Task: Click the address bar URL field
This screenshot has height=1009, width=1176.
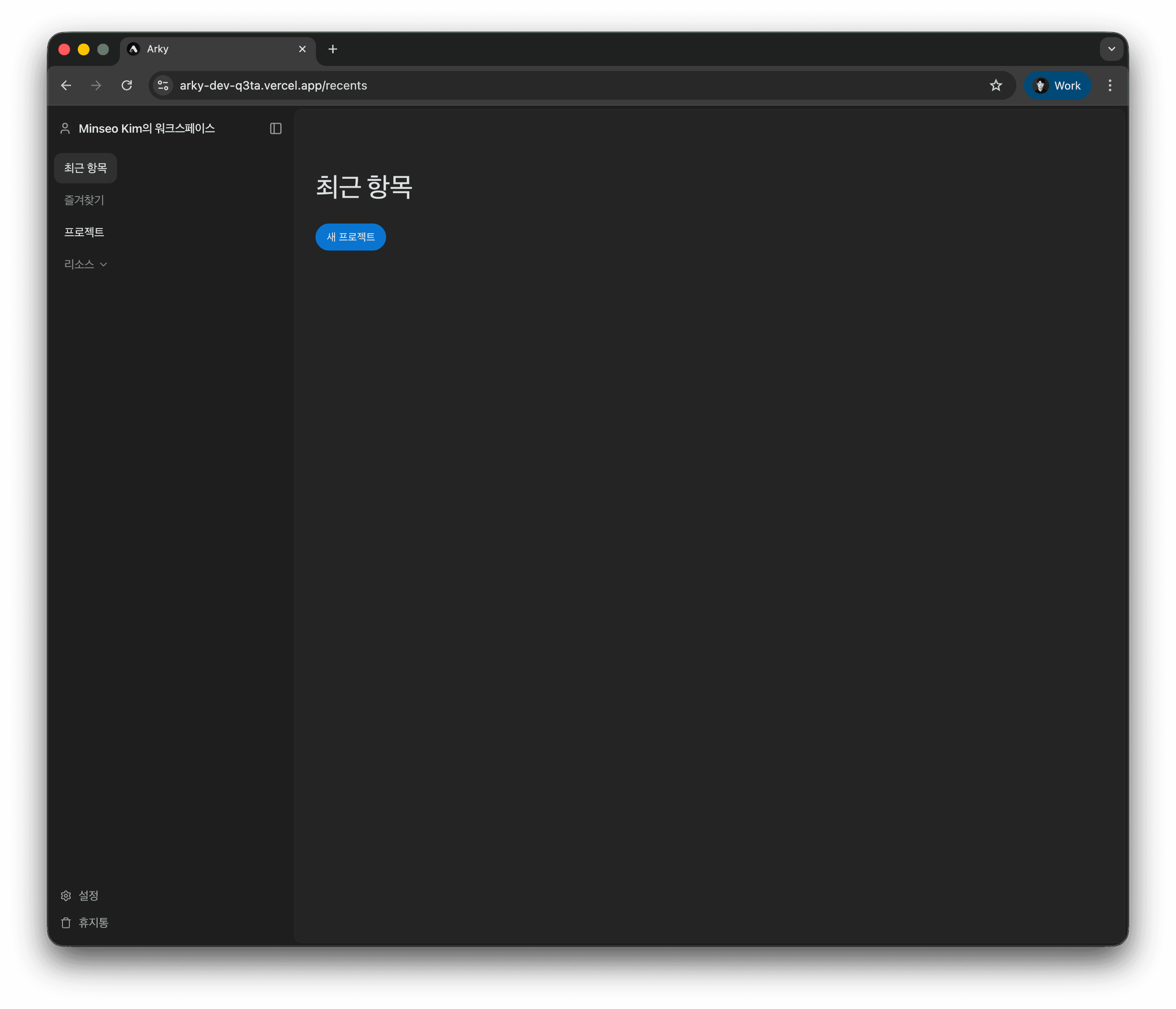Action: pyautogui.click(x=511, y=86)
